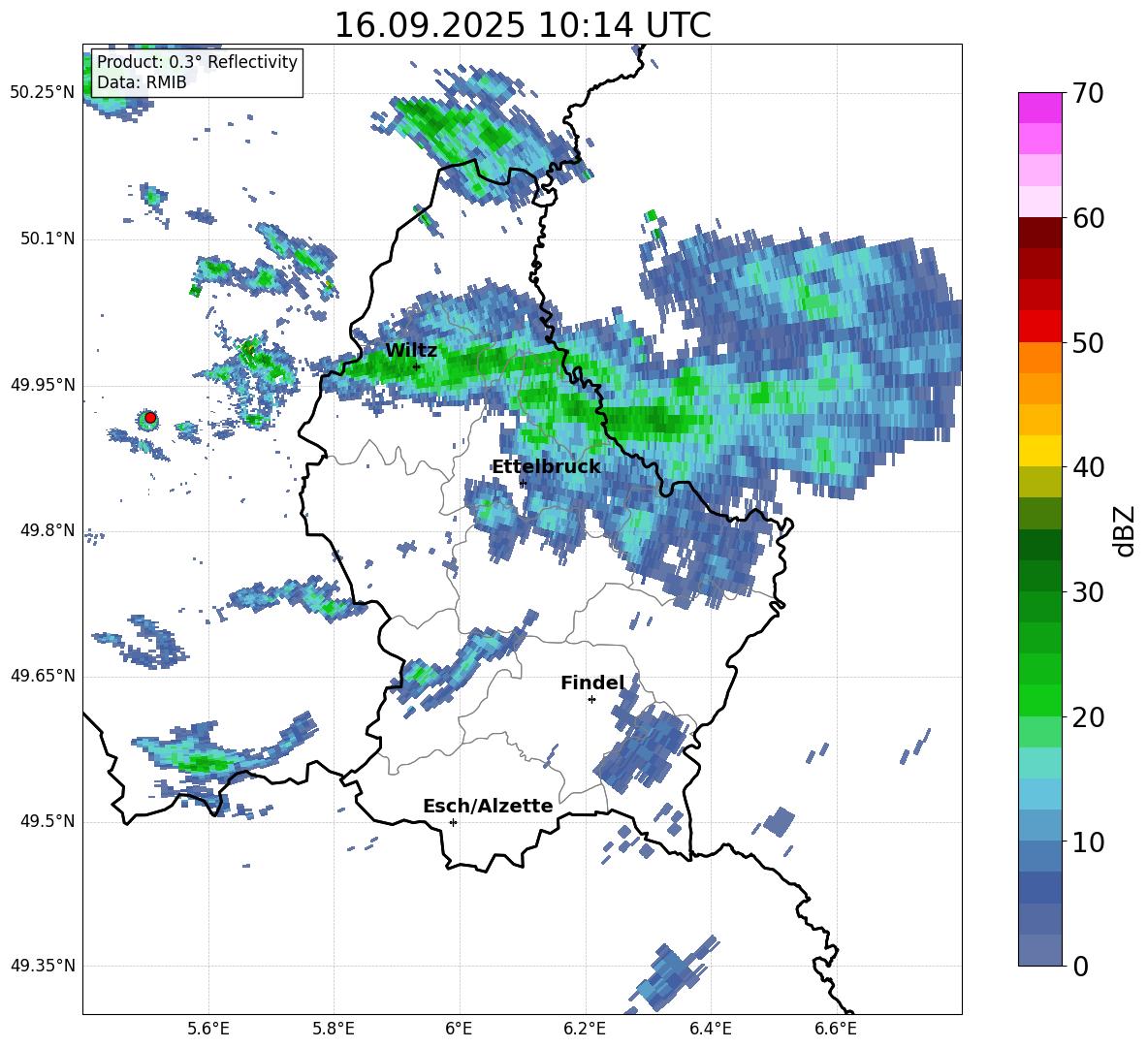This screenshot has width=1148, height=1048.
Task: Click the 50.1°N latitude label
Action: pos(47,239)
